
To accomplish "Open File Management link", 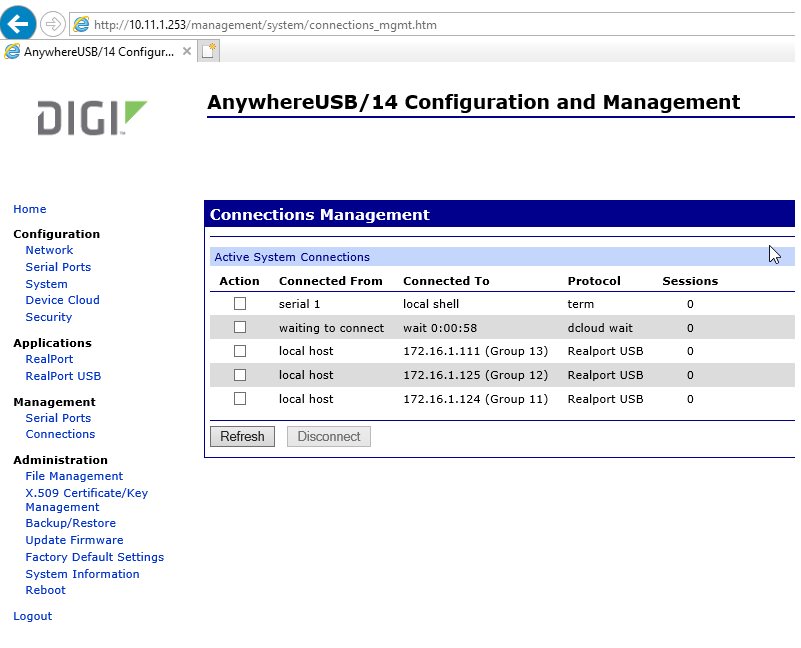I will [74, 476].
